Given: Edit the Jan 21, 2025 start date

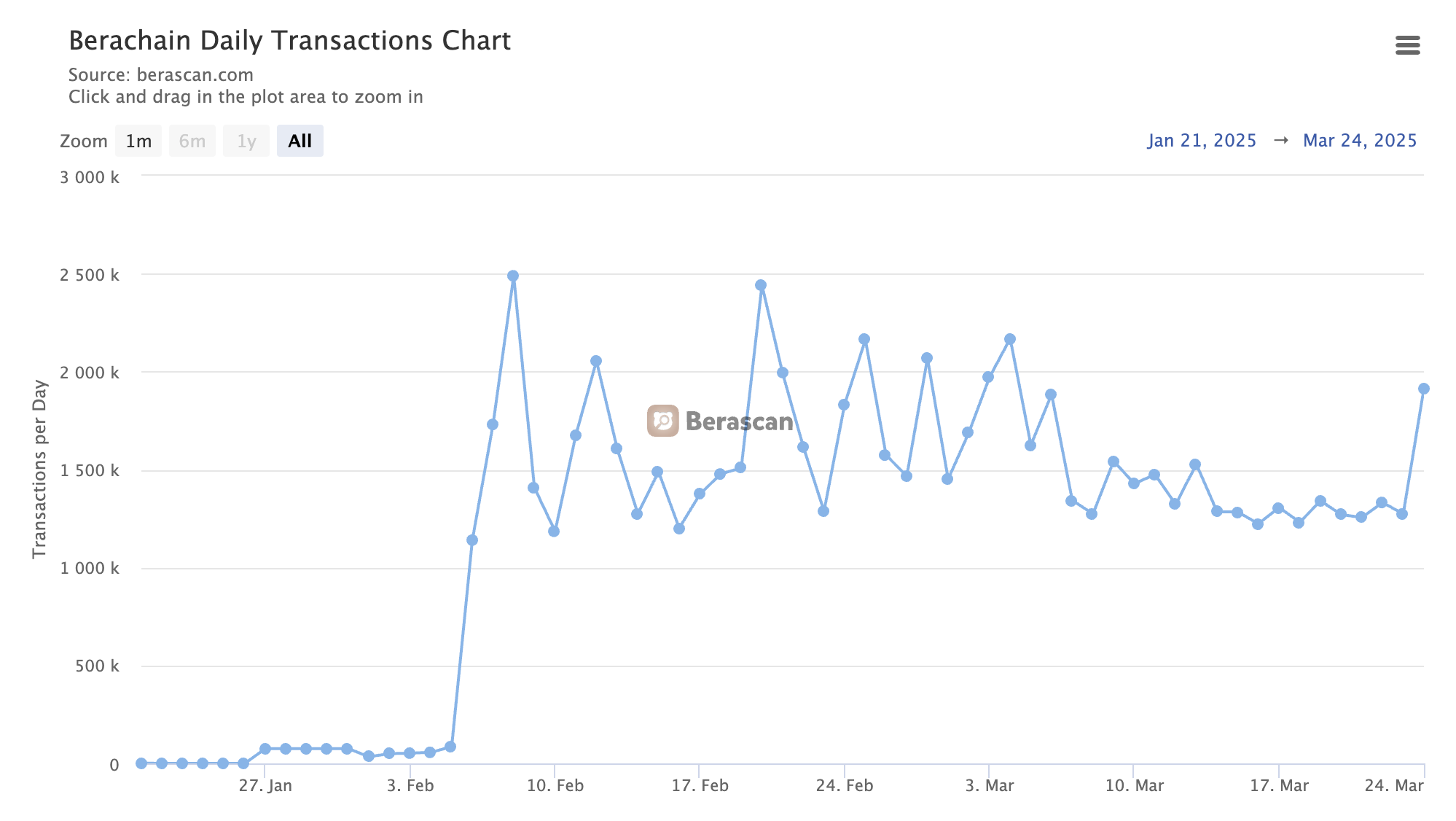Looking at the screenshot, I should click(x=1202, y=141).
